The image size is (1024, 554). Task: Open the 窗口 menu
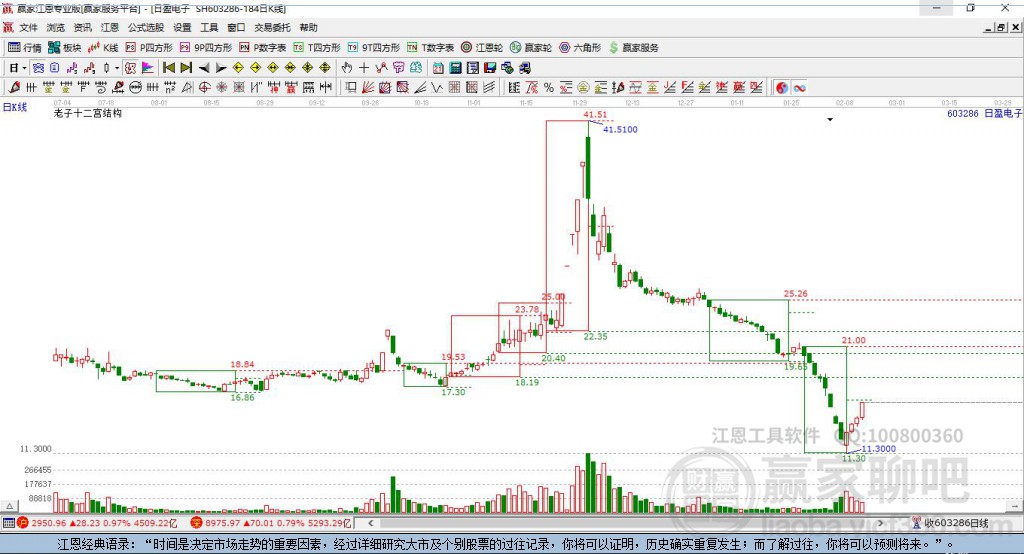236,27
